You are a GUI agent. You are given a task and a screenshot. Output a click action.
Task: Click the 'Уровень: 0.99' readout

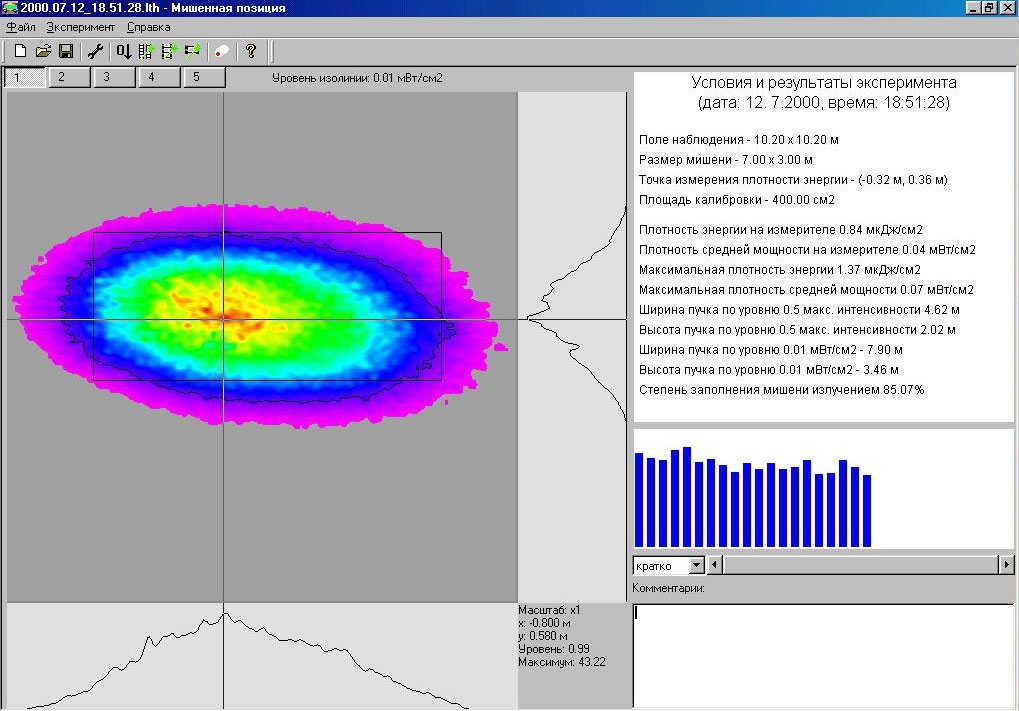tap(554, 649)
